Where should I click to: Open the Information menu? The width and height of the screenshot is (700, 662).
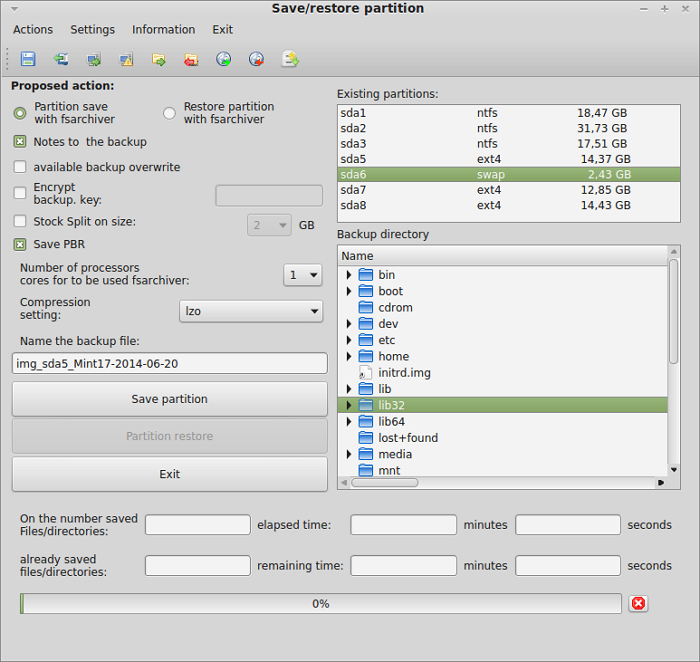(163, 30)
